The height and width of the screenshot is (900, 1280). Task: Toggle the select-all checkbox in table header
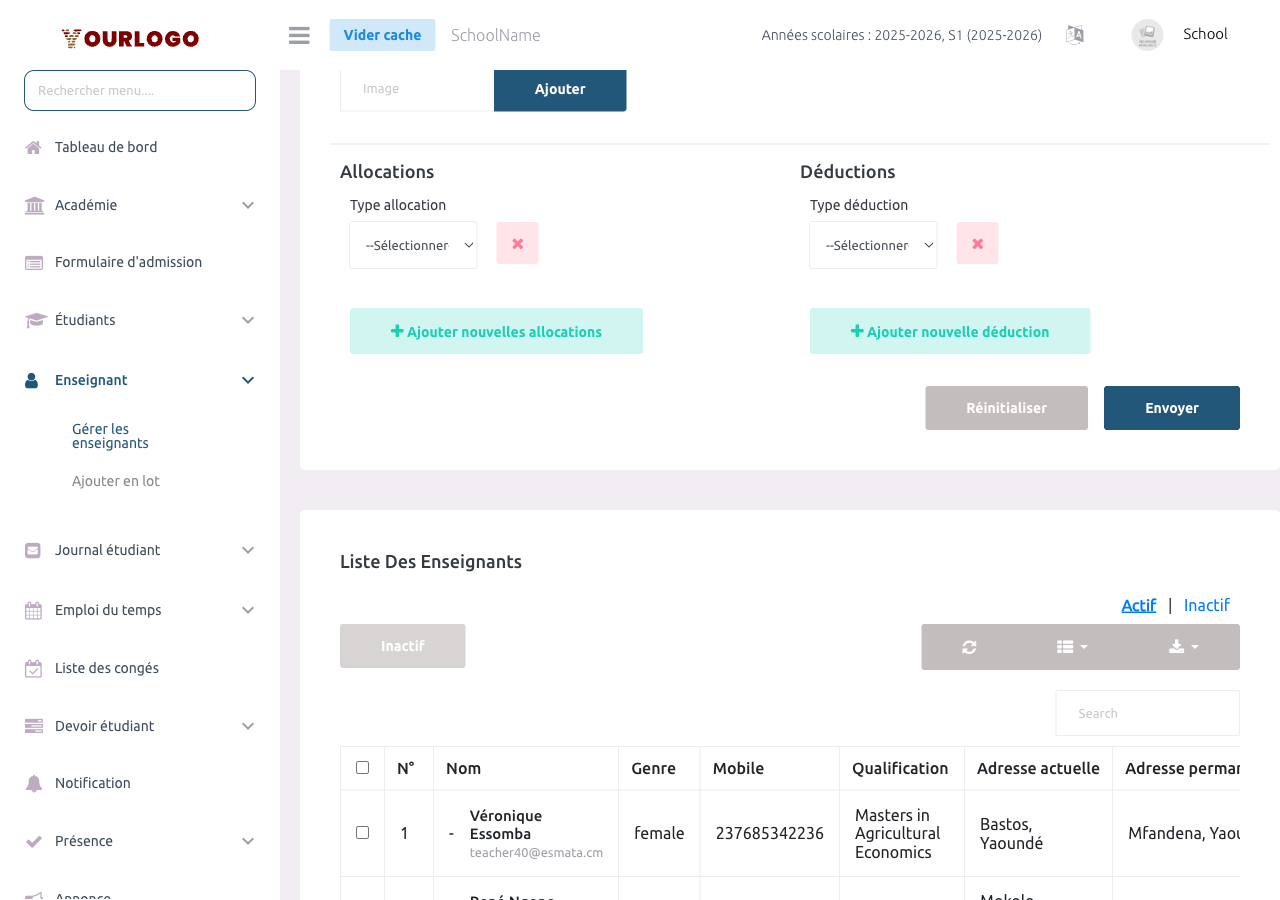click(x=362, y=768)
